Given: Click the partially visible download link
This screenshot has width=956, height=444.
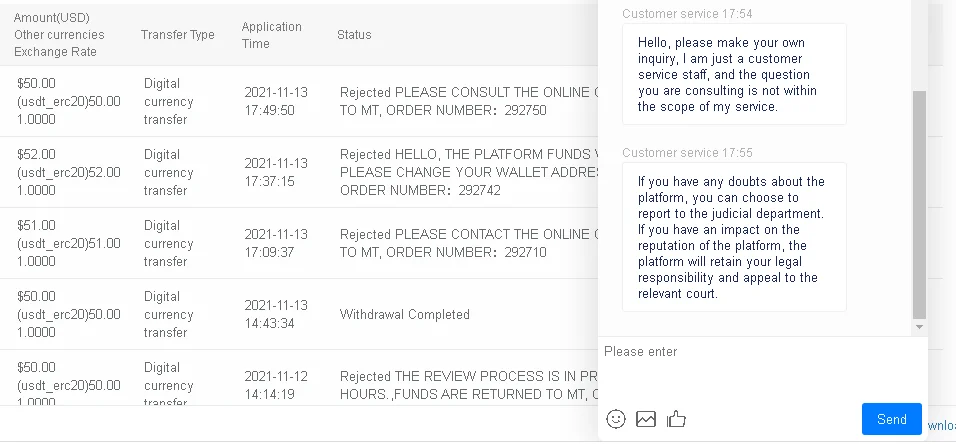Looking at the screenshot, I should tap(941, 425).
